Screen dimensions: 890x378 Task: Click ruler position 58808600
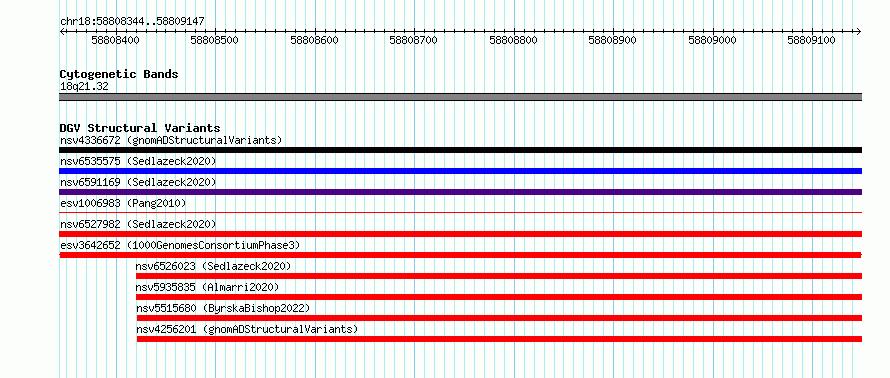[x=314, y=40]
